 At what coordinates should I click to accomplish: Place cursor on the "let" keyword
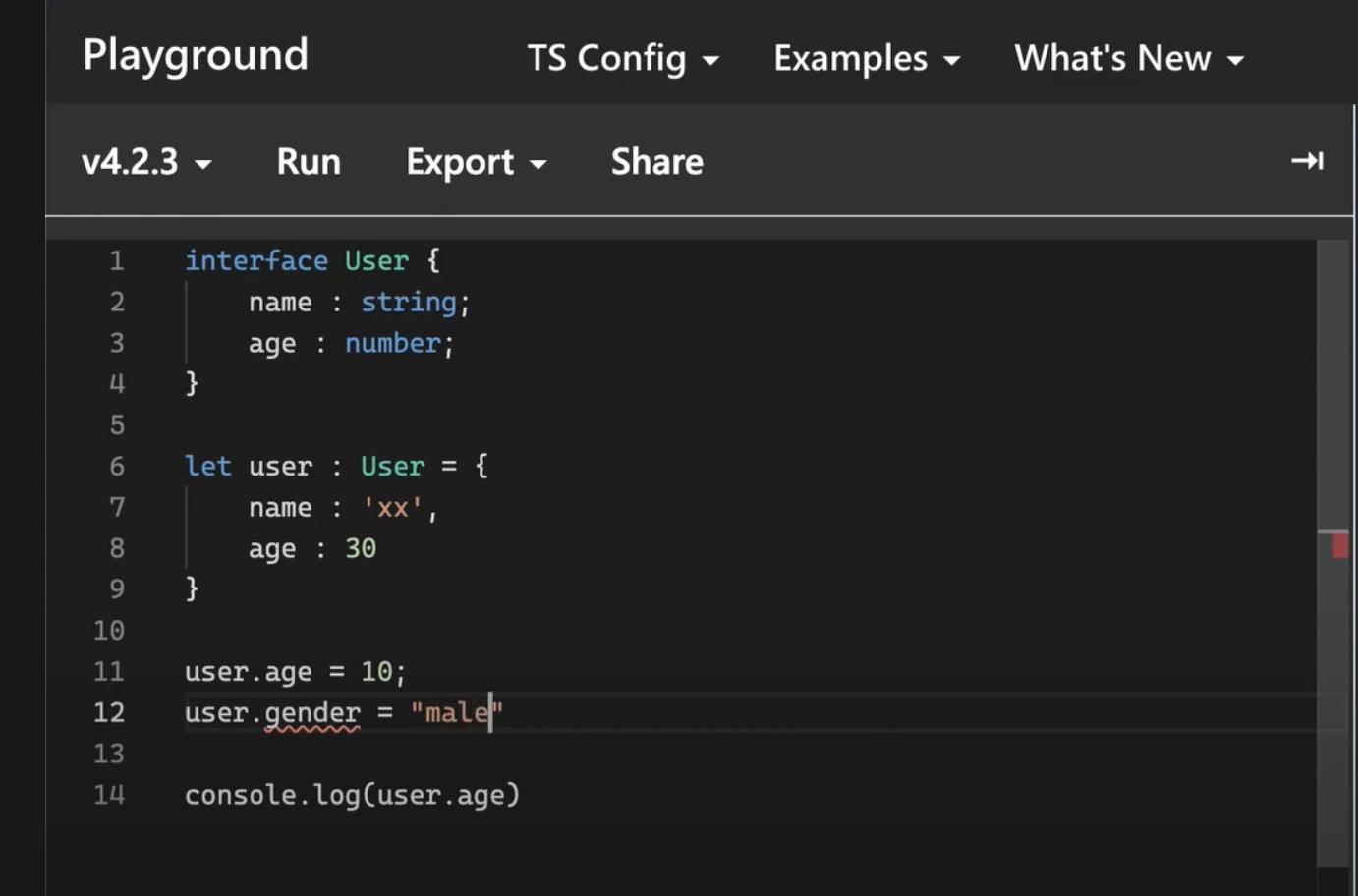tap(208, 466)
